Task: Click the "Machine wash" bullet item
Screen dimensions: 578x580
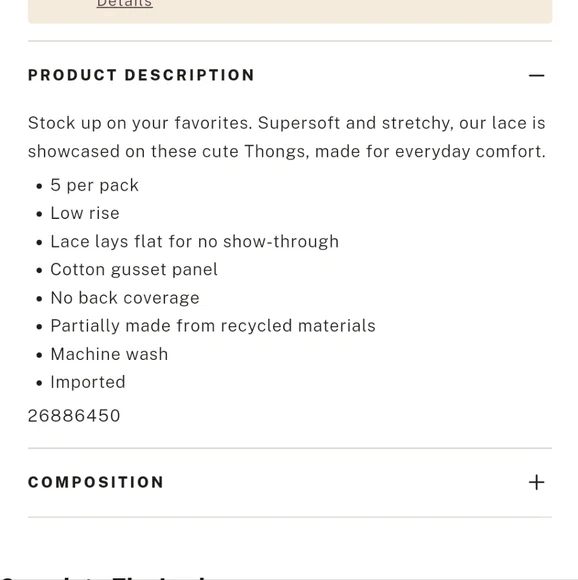Action: tap(109, 354)
